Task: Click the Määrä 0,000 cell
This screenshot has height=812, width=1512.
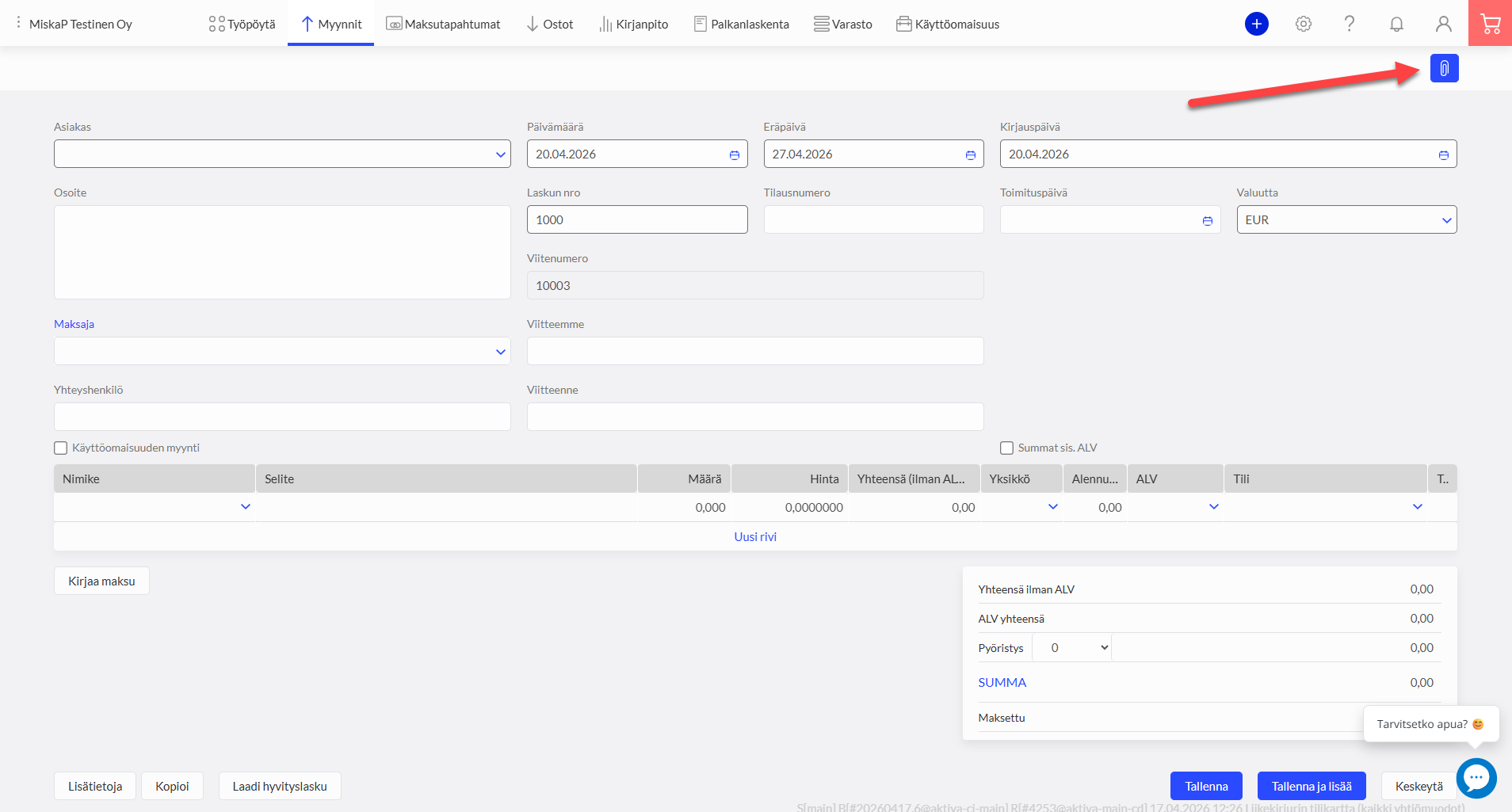Action: pos(685,507)
